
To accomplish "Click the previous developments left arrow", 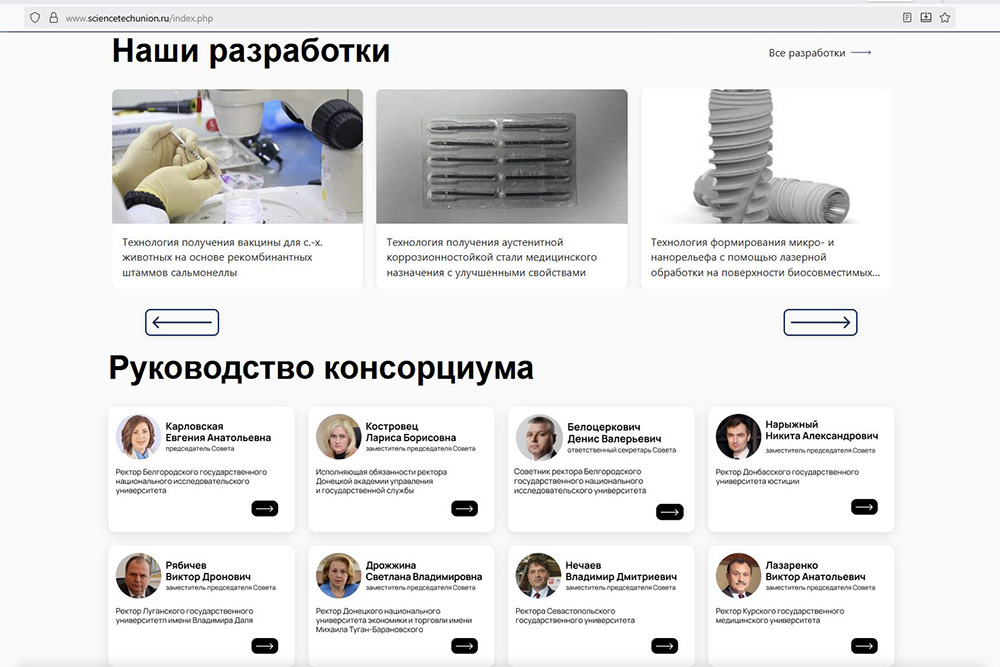I will point(182,322).
